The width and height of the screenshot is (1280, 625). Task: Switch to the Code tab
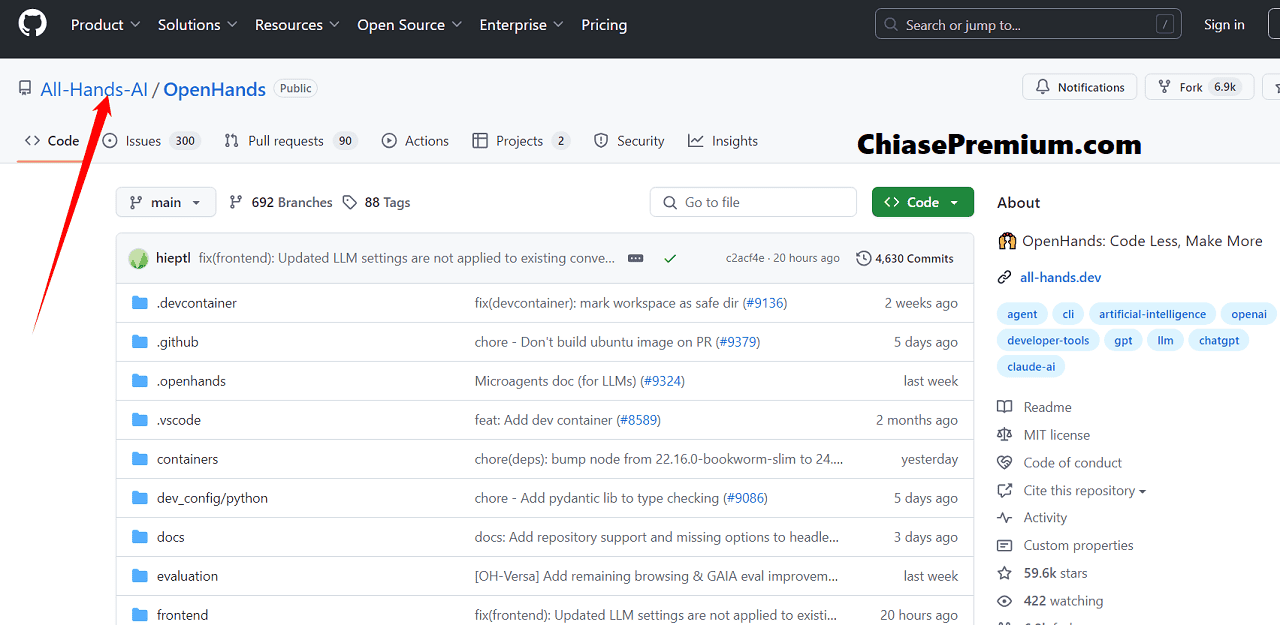click(52, 141)
